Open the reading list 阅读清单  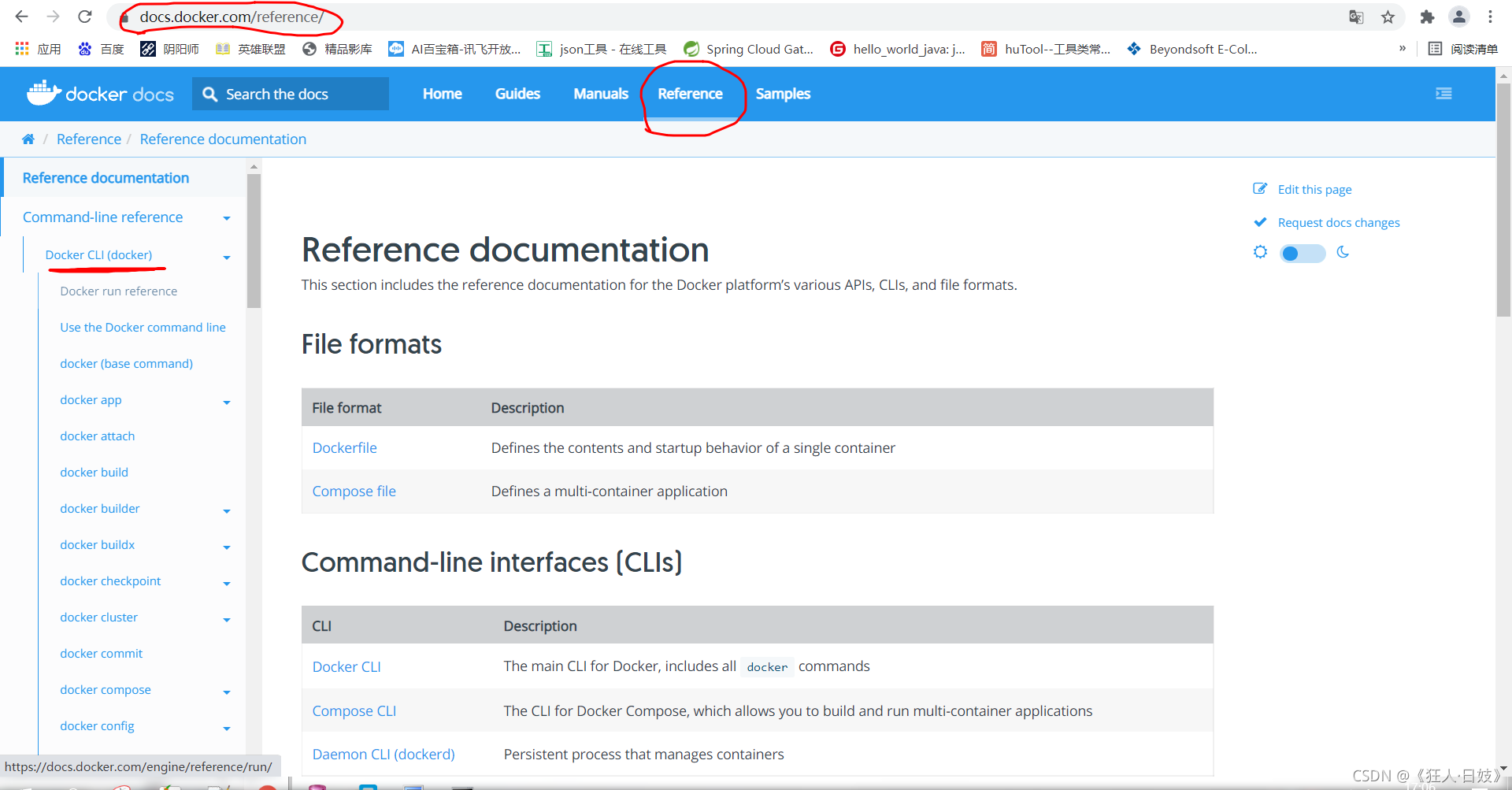1463,49
